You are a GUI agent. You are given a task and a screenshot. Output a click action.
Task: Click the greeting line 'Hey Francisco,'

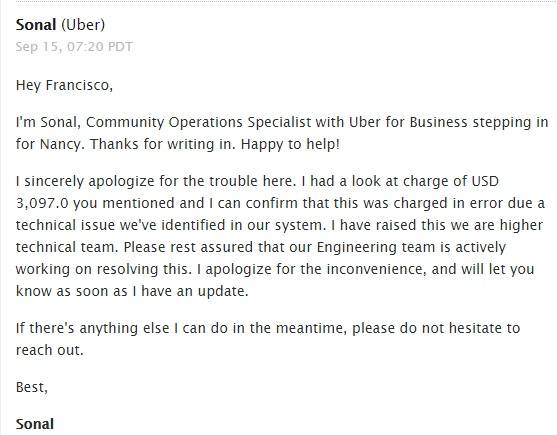(64, 85)
